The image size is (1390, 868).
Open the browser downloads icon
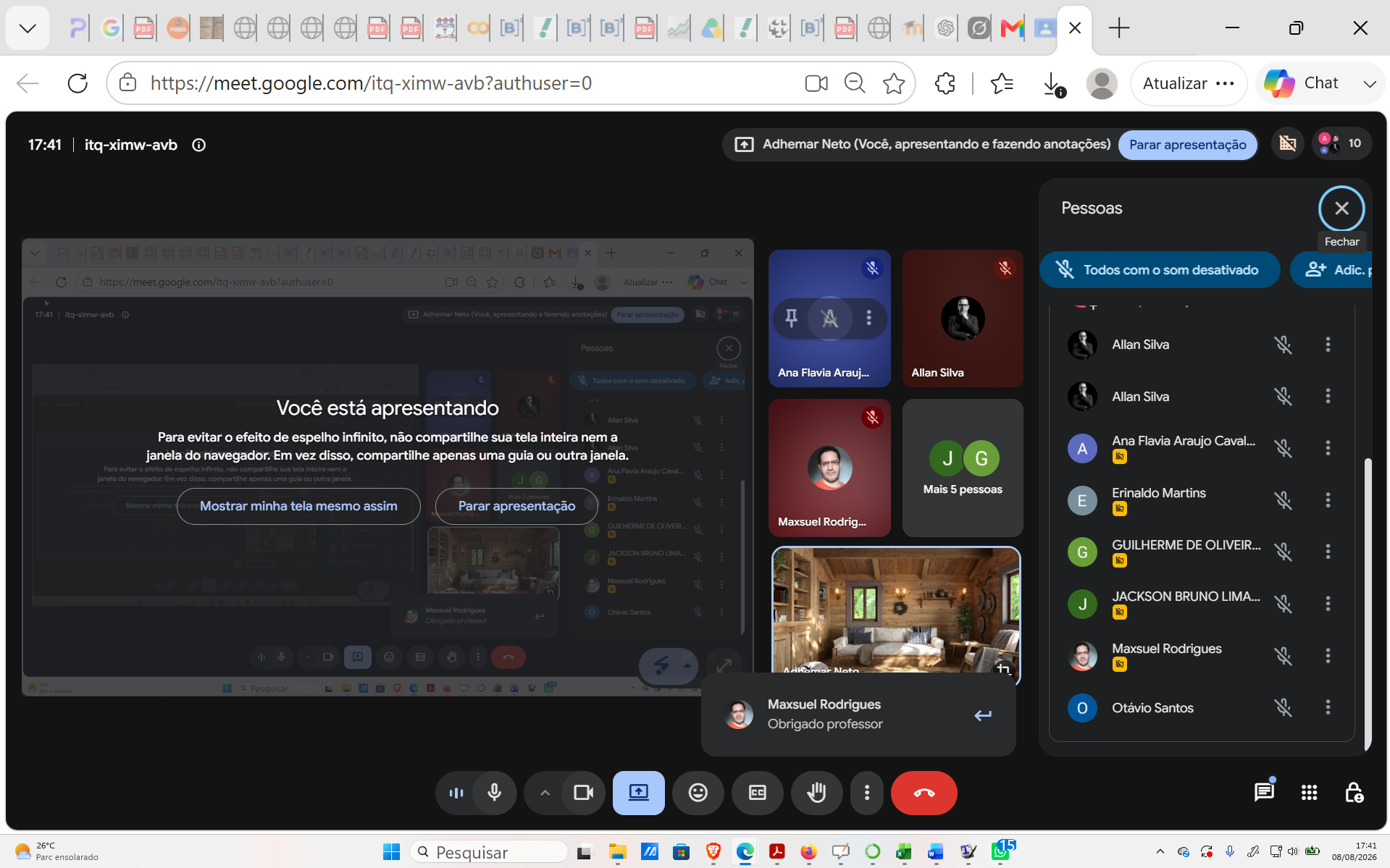1053,84
